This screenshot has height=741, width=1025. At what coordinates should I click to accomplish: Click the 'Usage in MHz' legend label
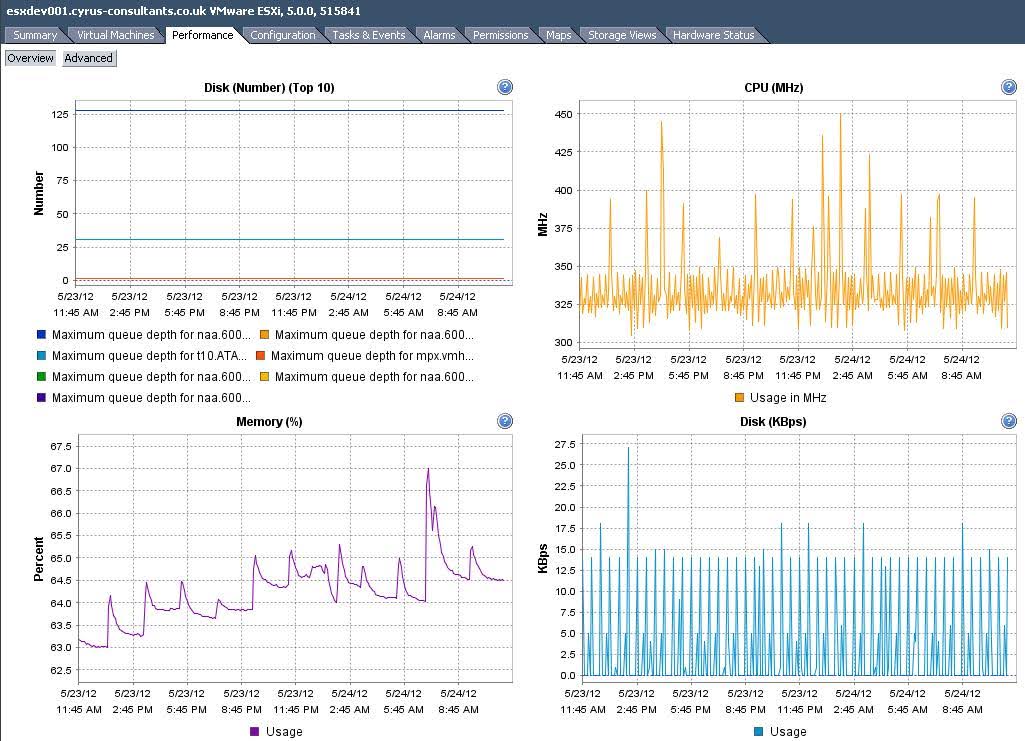[x=788, y=397]
